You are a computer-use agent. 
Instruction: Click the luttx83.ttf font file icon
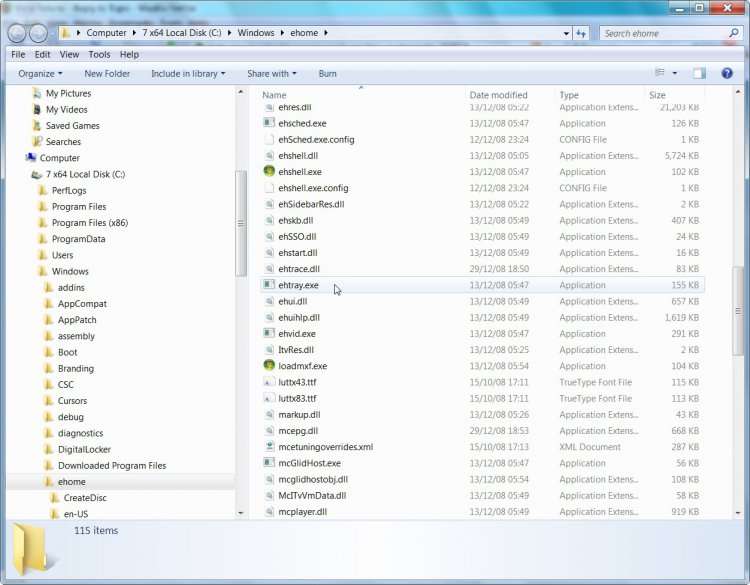[269, 398]
